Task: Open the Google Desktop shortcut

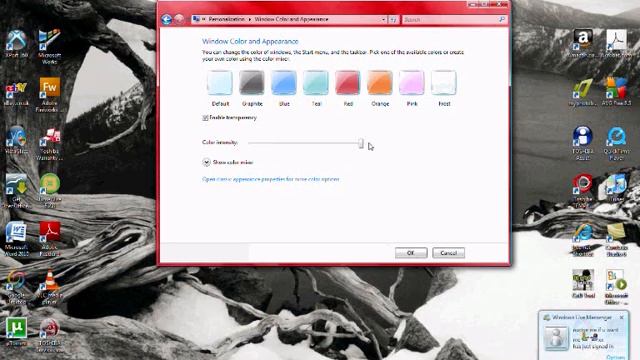Action: (16, 287)
